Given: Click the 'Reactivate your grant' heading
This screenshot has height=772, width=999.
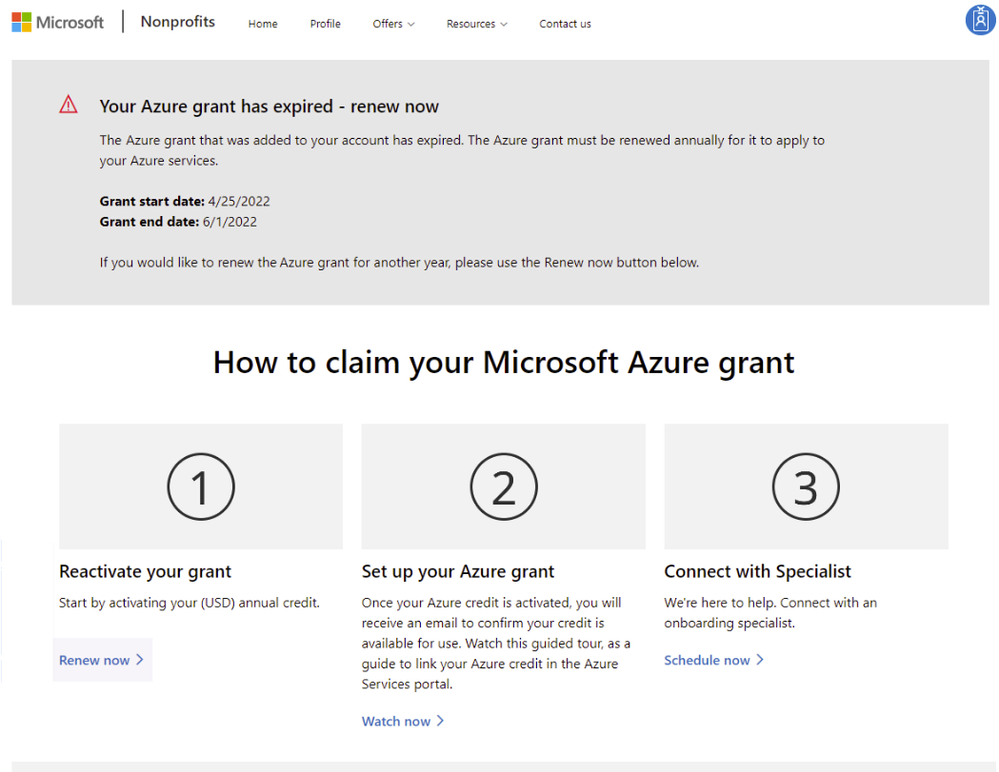Looking at the screenshot, I should pyautogui.click(x=145, y=571).
